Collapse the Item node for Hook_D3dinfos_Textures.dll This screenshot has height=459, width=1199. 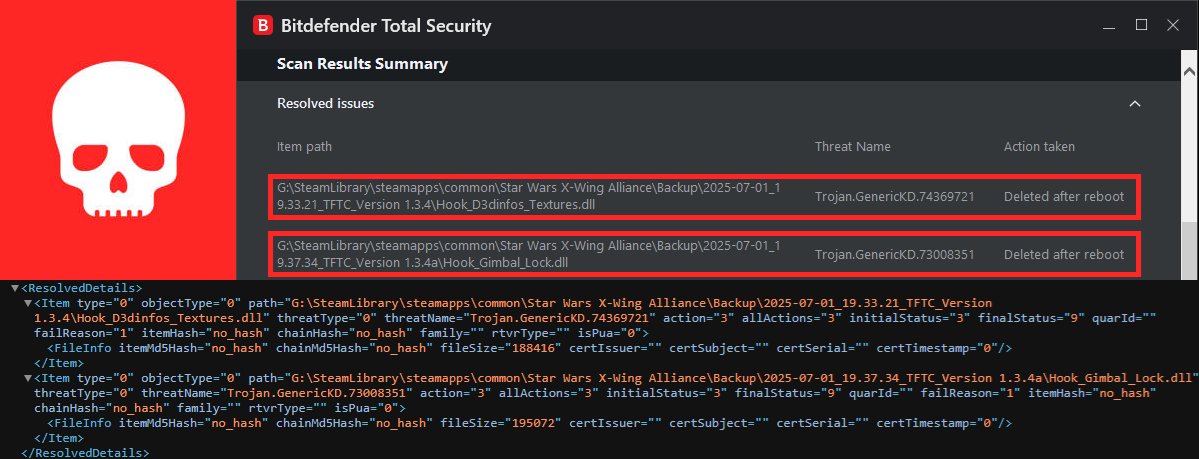(28, 304)
